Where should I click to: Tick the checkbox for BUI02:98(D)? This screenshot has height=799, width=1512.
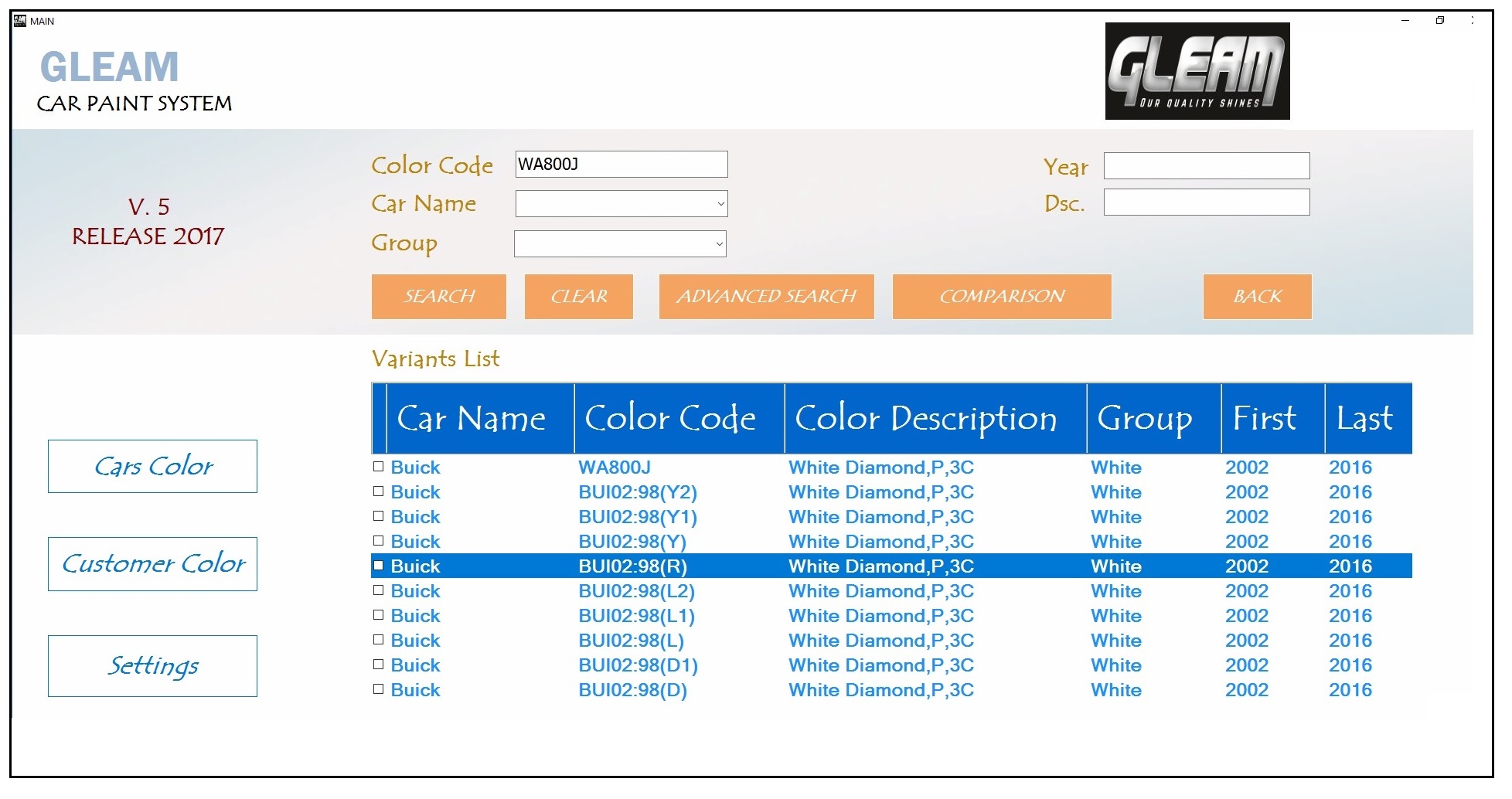[378, 689]
